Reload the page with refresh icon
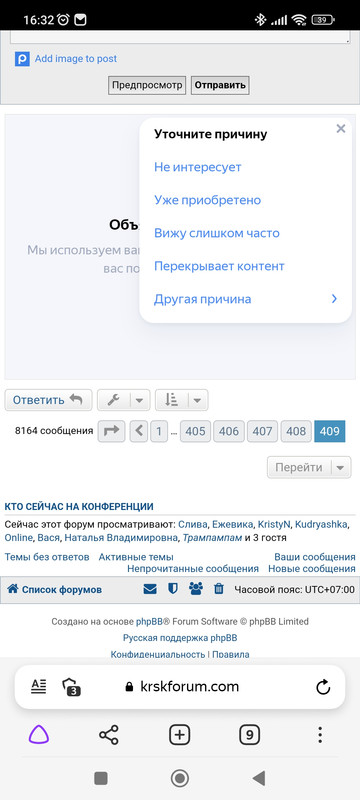360x800 pixels. pos(323,687)
